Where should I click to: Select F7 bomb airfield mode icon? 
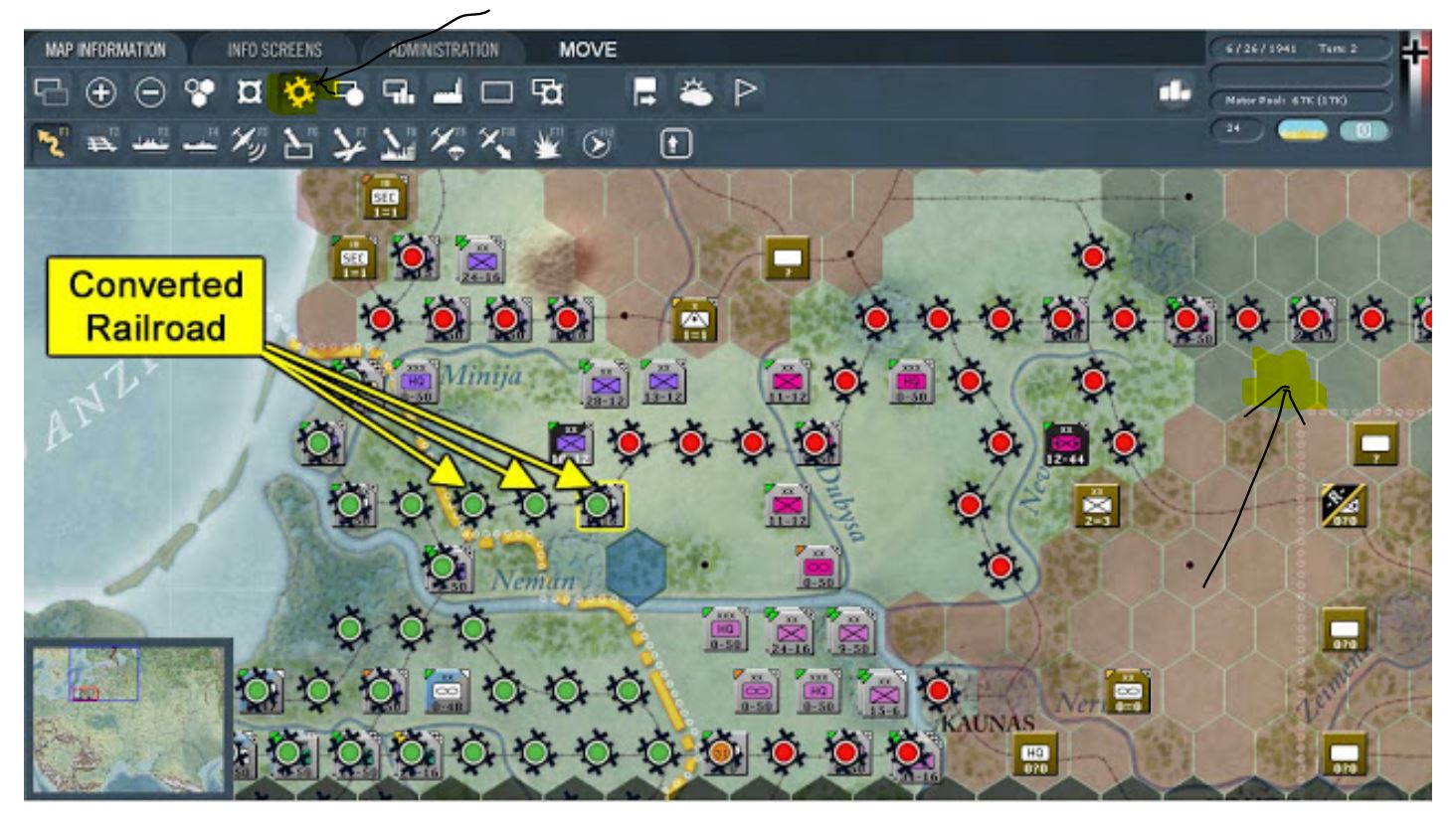(348, 143)
